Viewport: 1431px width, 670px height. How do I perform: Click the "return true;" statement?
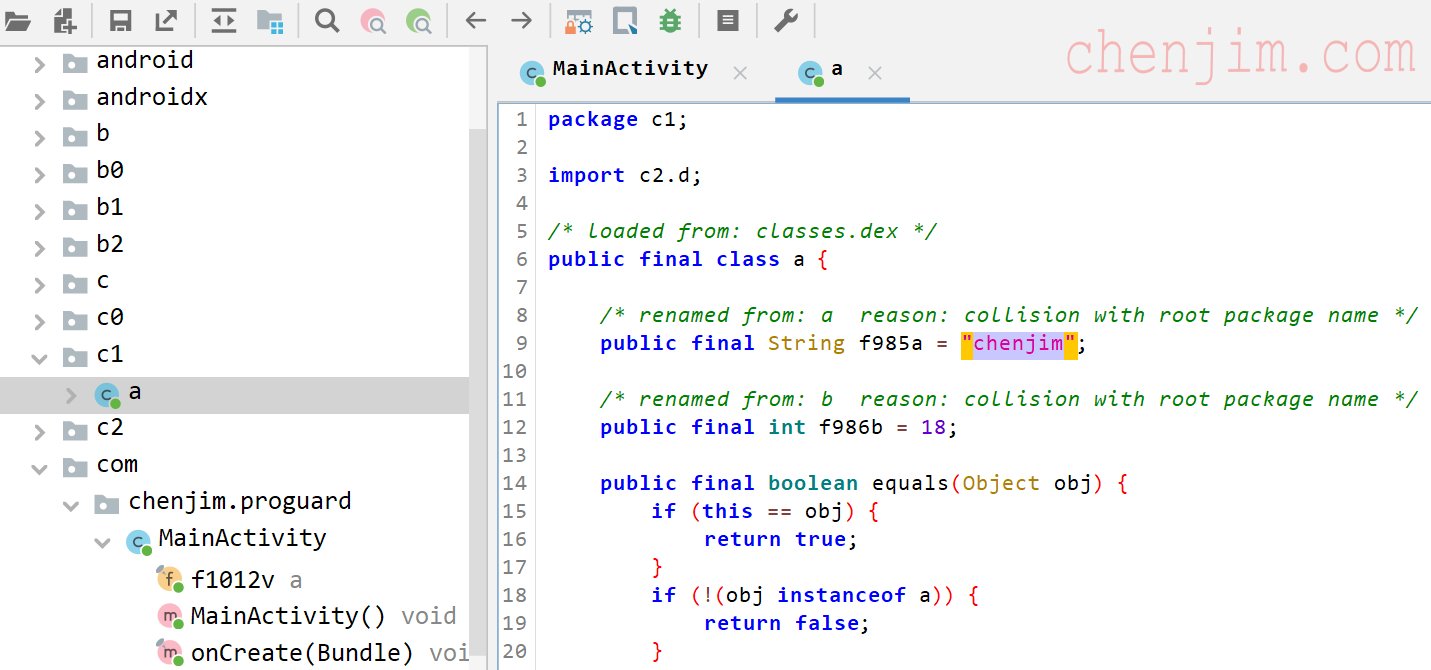point(781,540)
